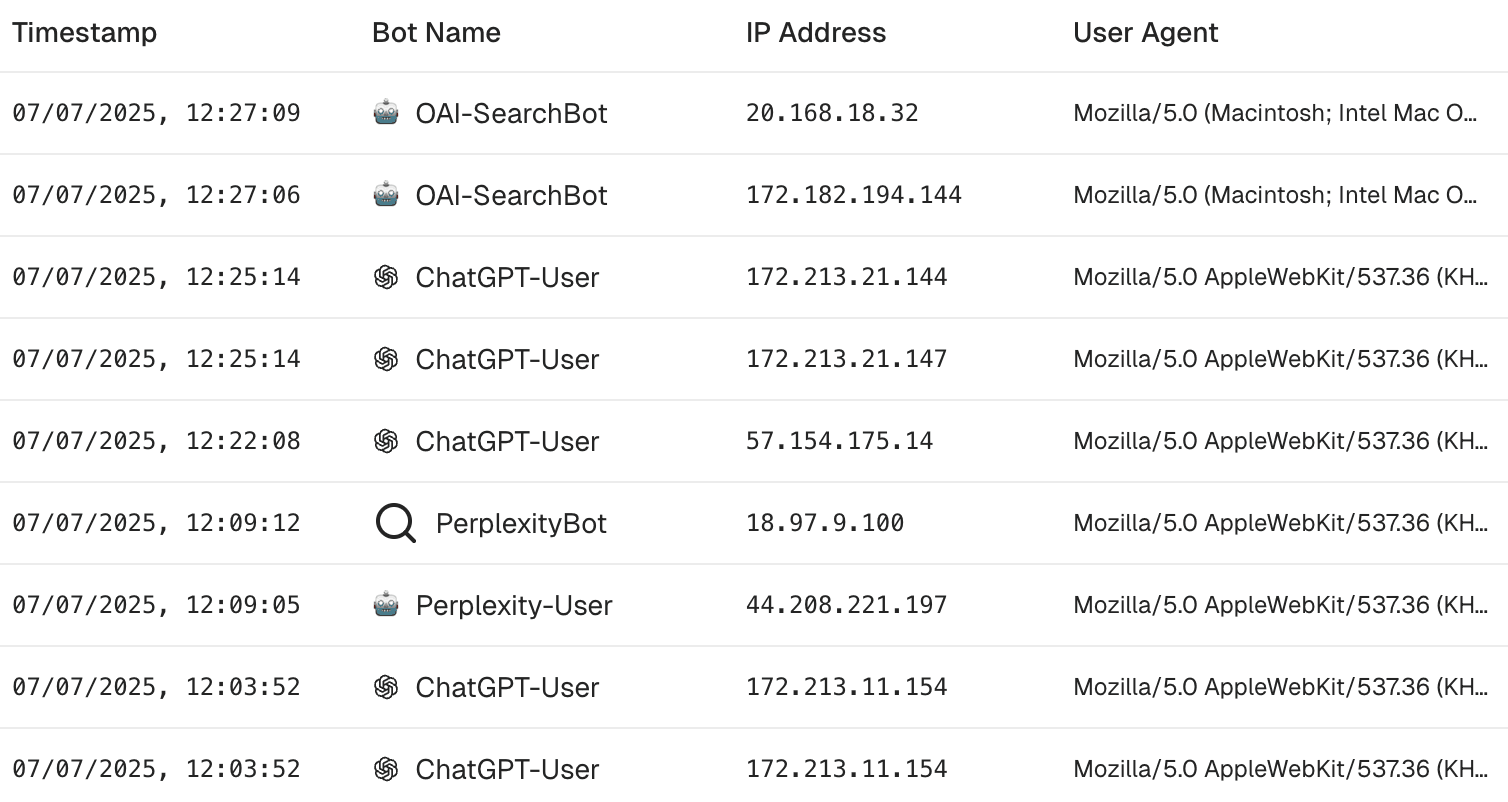Select the ChatGPT-User label at 12:25:14
The image size is (1508, 802).
point(508,277)
